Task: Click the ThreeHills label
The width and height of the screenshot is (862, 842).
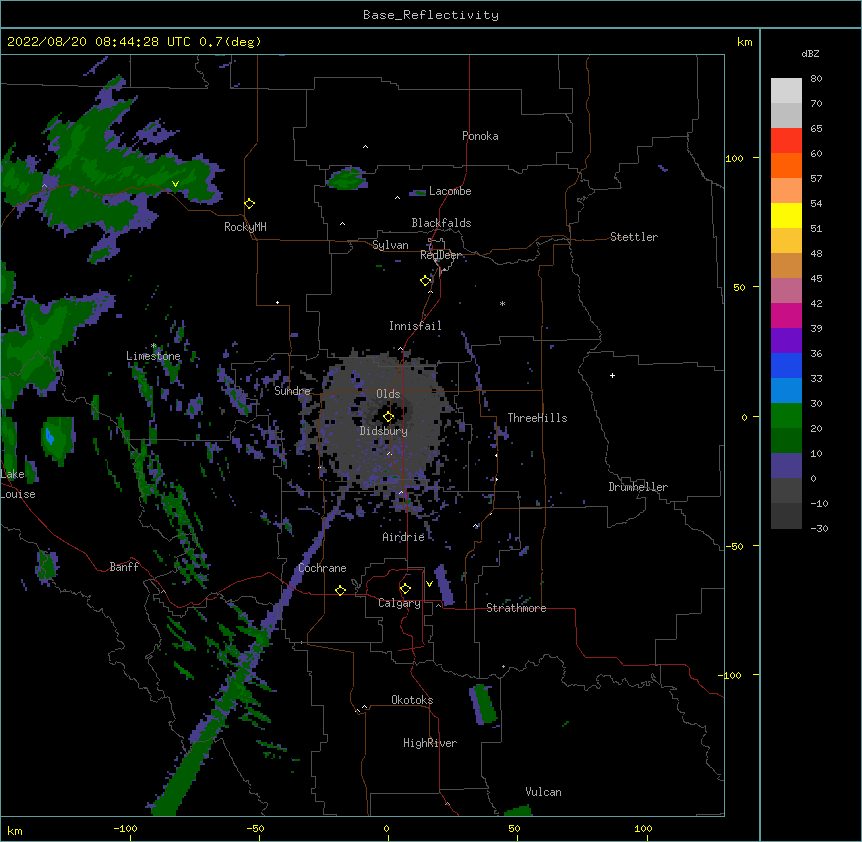Action: 537,418
